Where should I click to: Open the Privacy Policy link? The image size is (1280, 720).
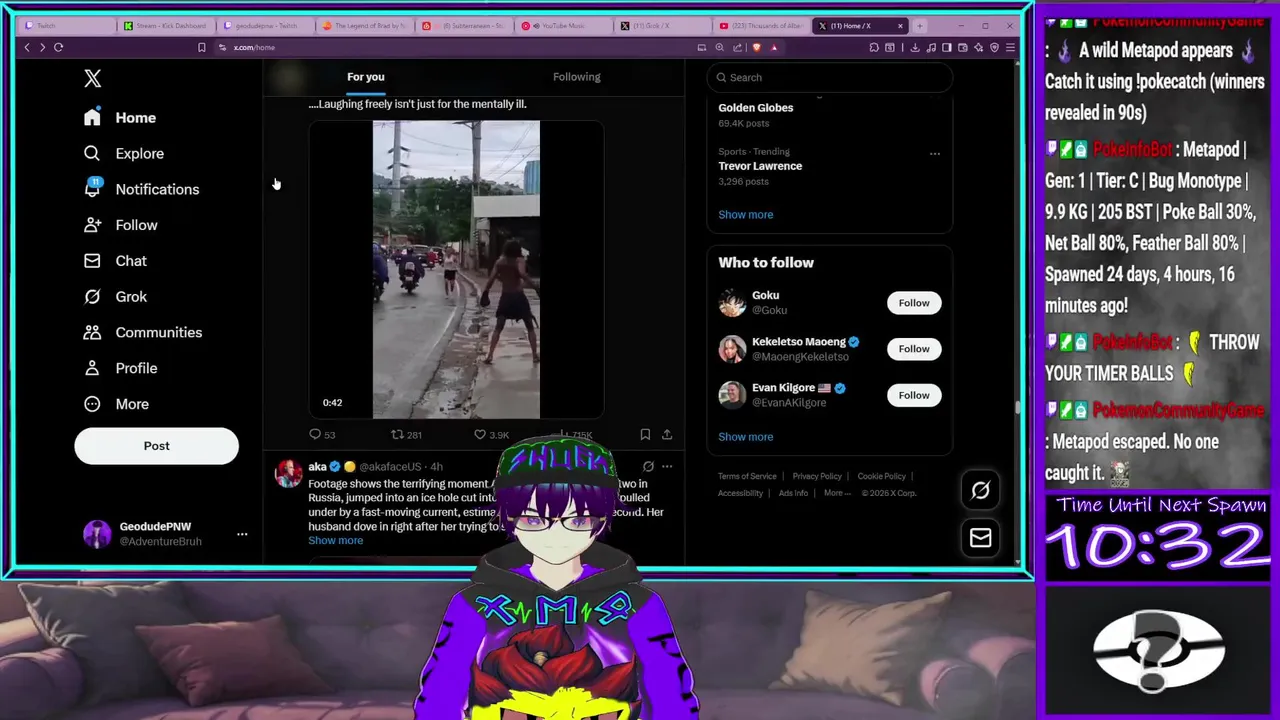[x=817, y=476]
